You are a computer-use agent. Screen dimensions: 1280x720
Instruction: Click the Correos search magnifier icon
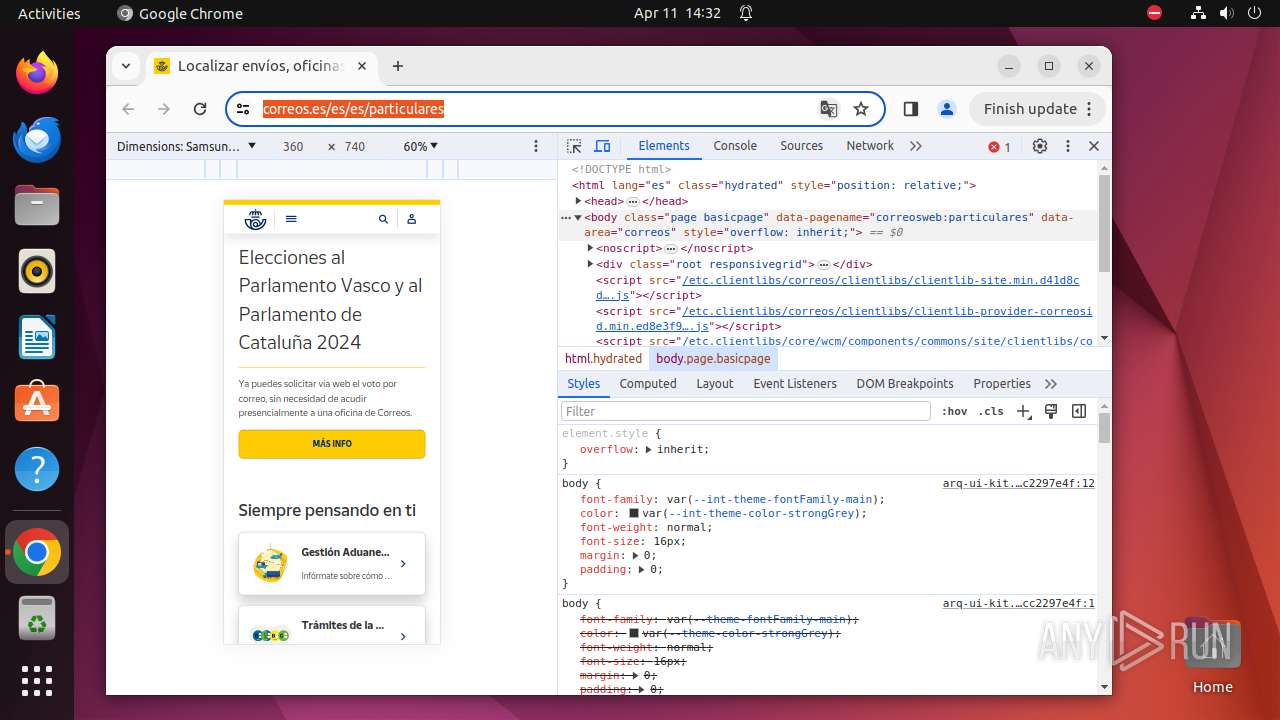(383, 219)
